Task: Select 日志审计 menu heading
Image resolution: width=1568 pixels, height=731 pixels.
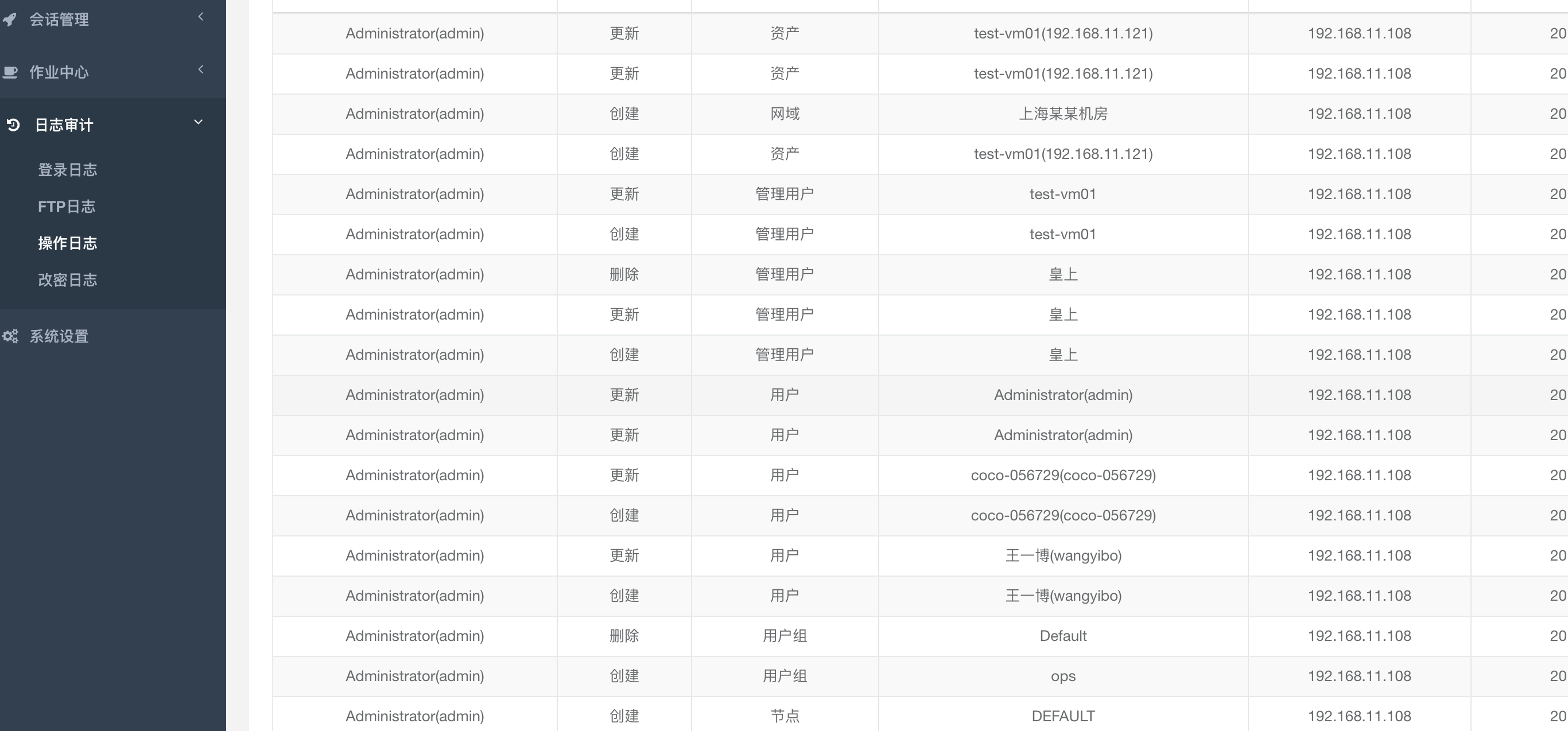Action: click(64, 126)
